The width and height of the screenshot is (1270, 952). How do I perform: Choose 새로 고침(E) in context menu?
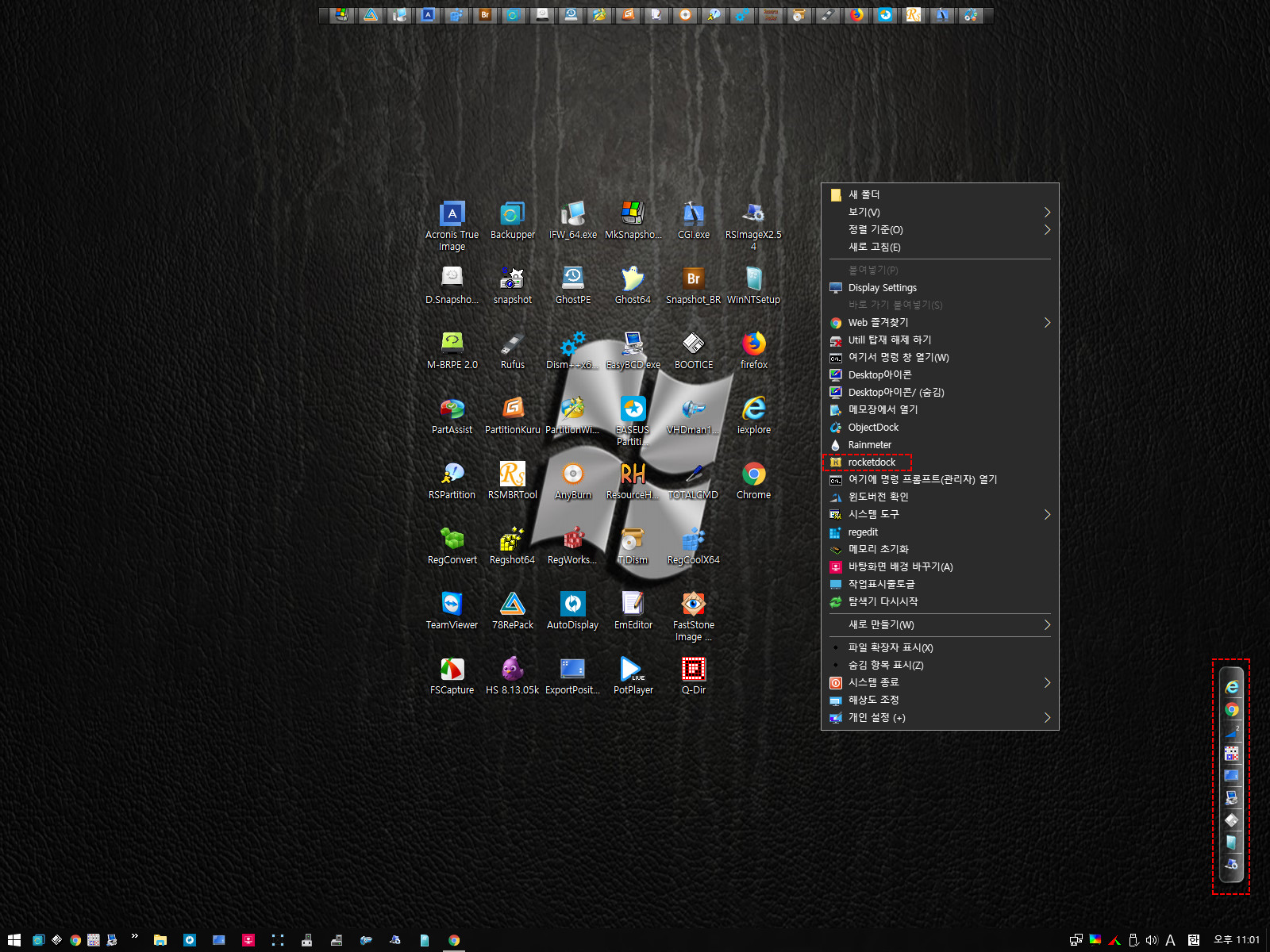940,247
